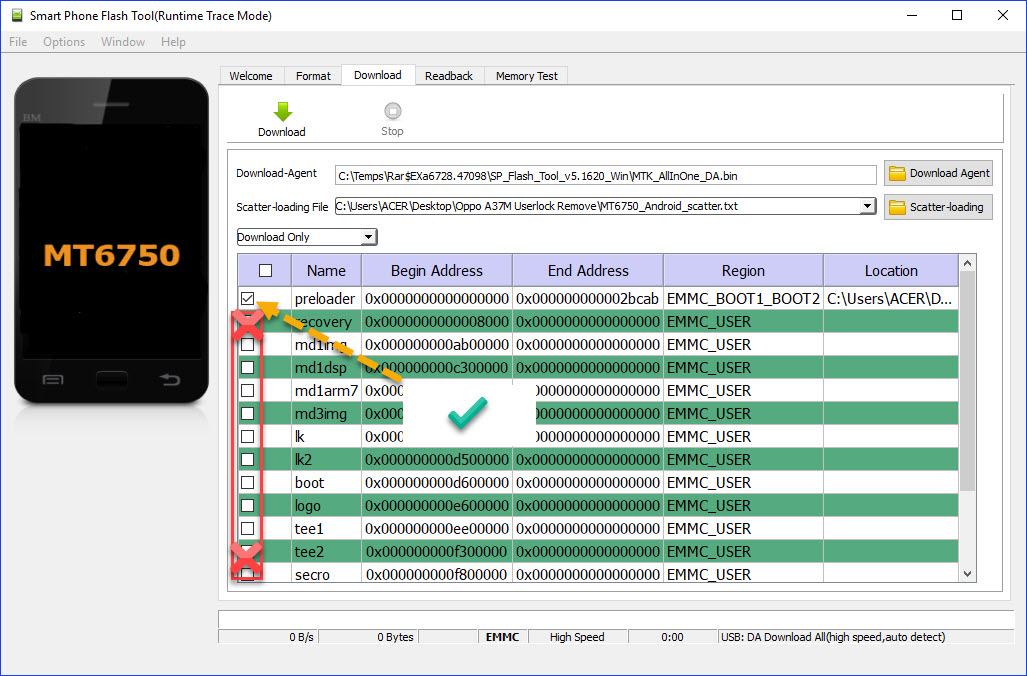This screenshot has width=1027, height=676.
Task: Toggle the select-all header checkbox
Action: click(265, 271)
